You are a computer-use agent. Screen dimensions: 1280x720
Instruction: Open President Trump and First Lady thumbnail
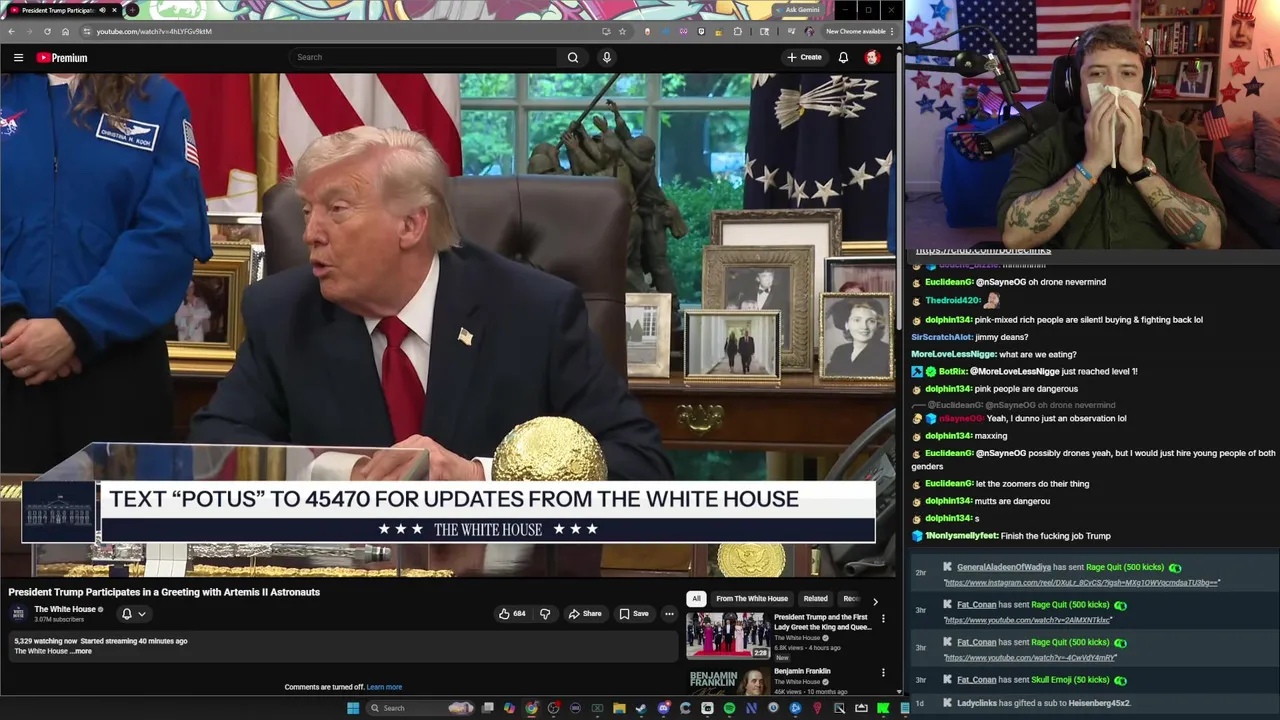pos(727,635)
